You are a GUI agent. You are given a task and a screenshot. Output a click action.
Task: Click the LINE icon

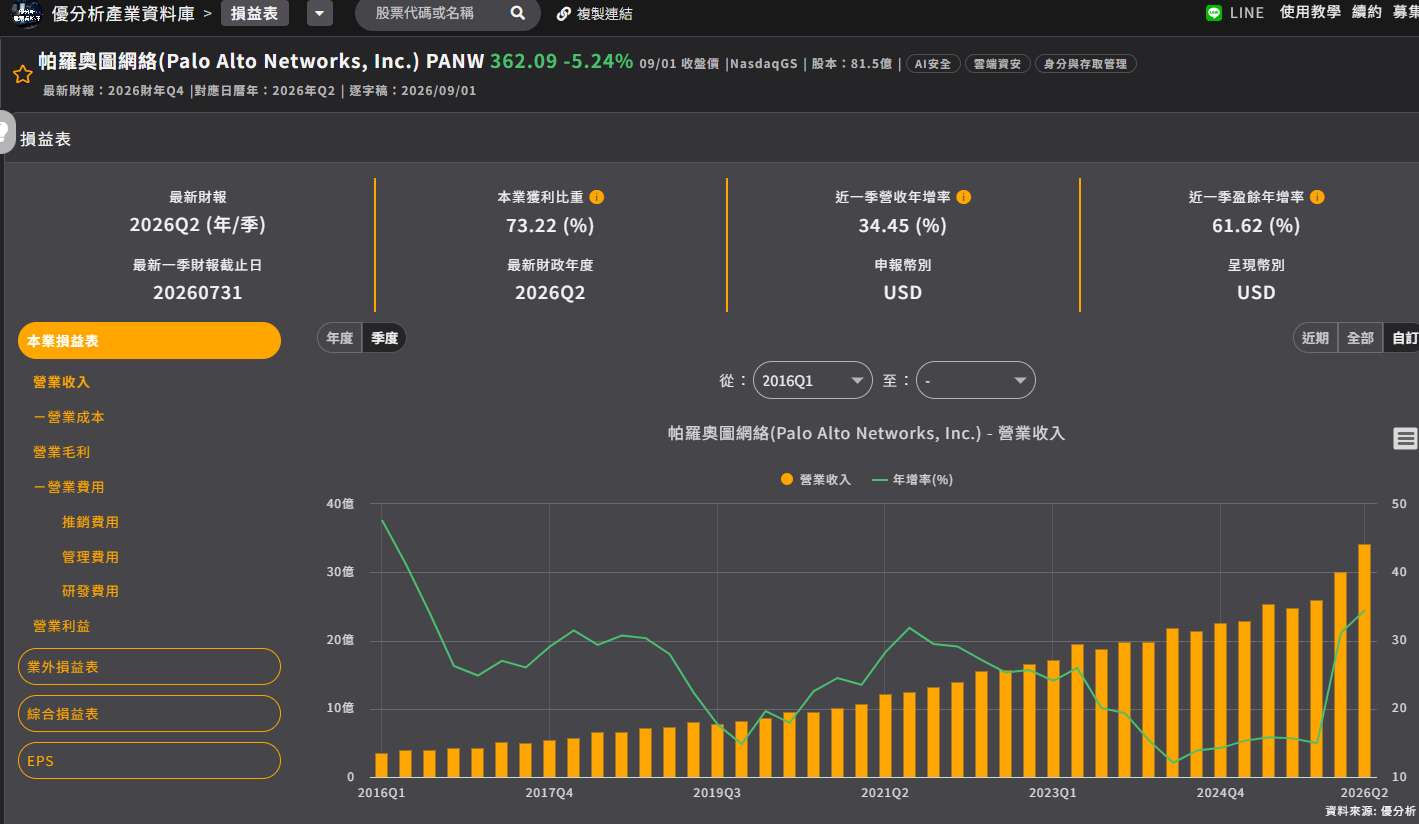point(1214,13)
